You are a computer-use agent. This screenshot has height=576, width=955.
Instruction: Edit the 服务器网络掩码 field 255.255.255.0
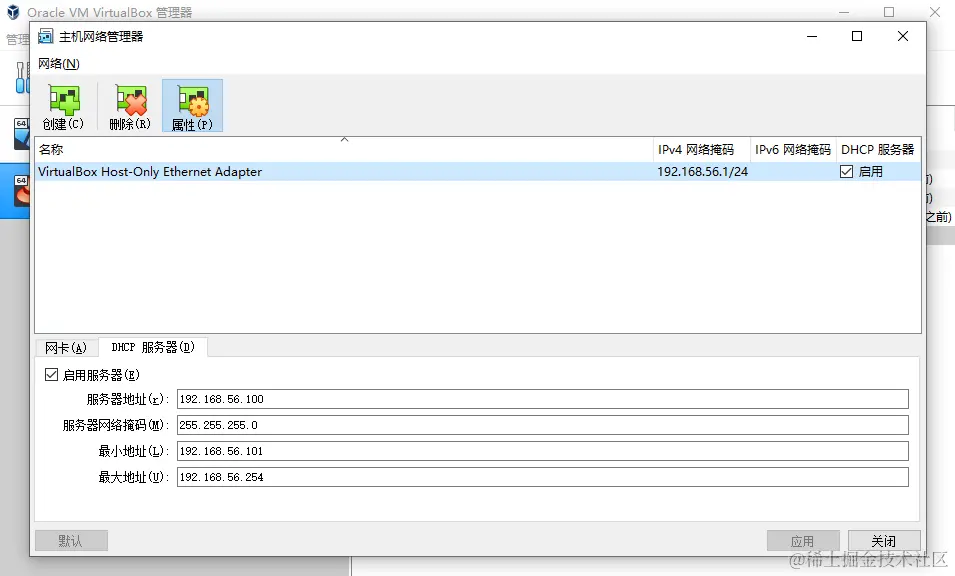(543, 425)
